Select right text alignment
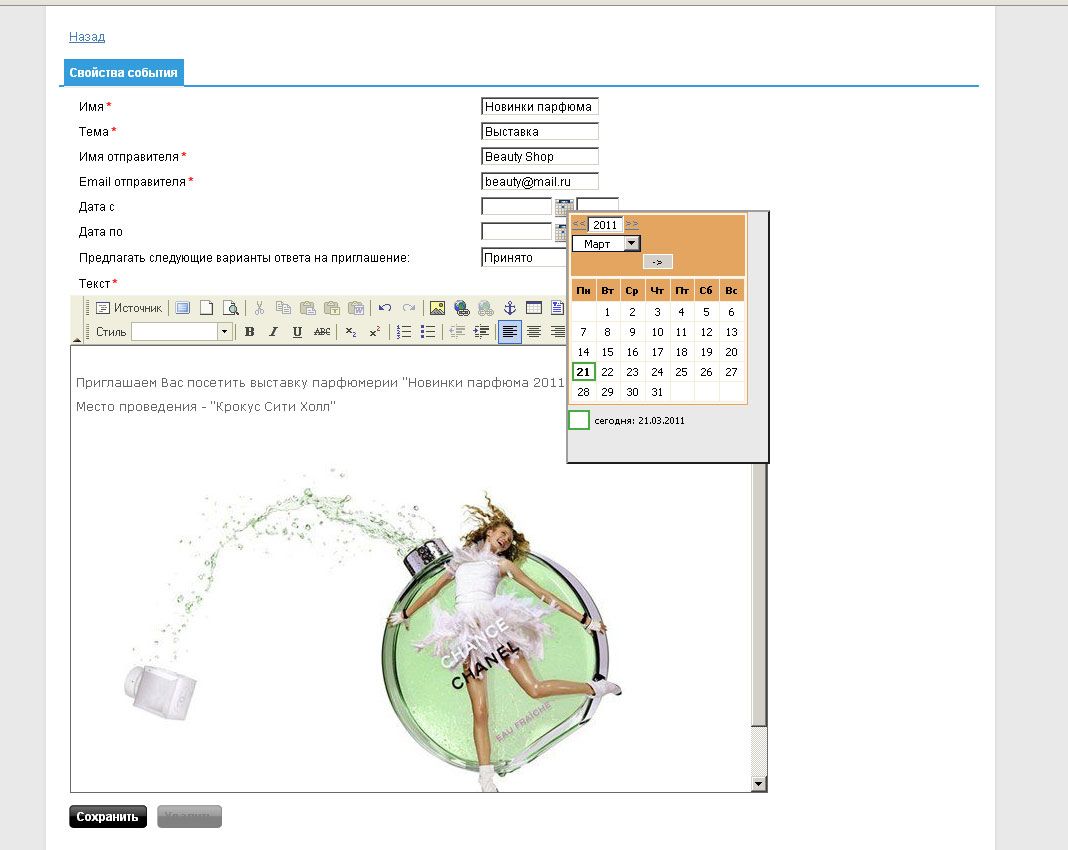Viewport: 1068px width, 850px height. 558,332
